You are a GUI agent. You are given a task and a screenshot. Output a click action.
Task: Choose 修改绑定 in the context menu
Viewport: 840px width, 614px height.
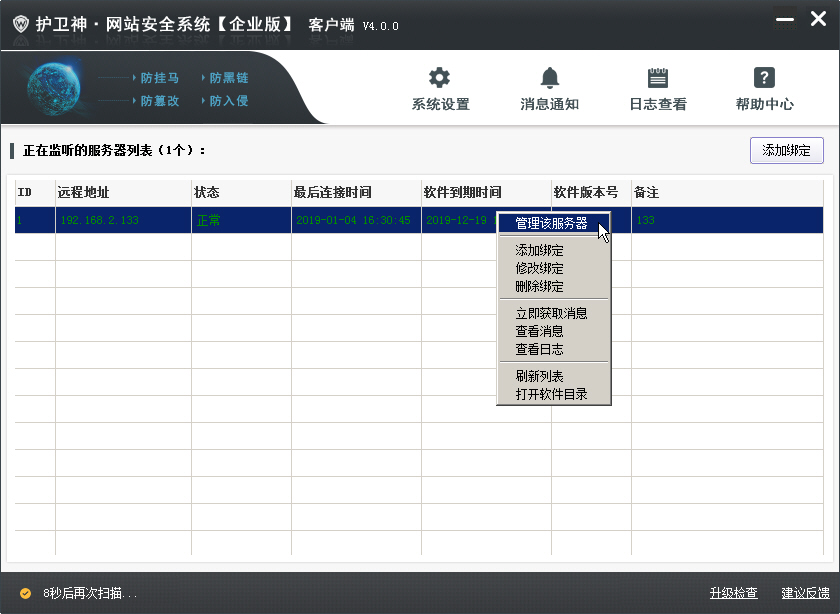[539, 269]
